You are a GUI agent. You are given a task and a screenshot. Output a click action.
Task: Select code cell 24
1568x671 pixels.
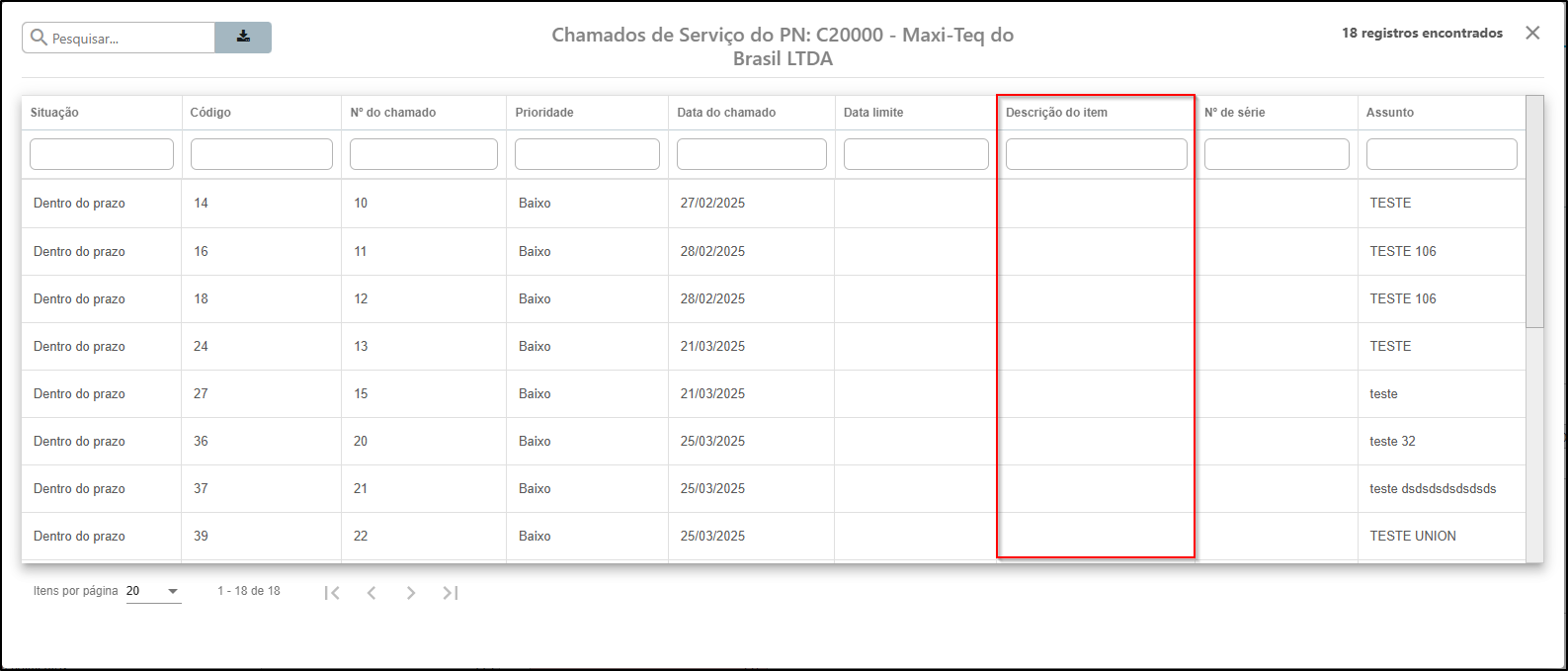point(201,346)
